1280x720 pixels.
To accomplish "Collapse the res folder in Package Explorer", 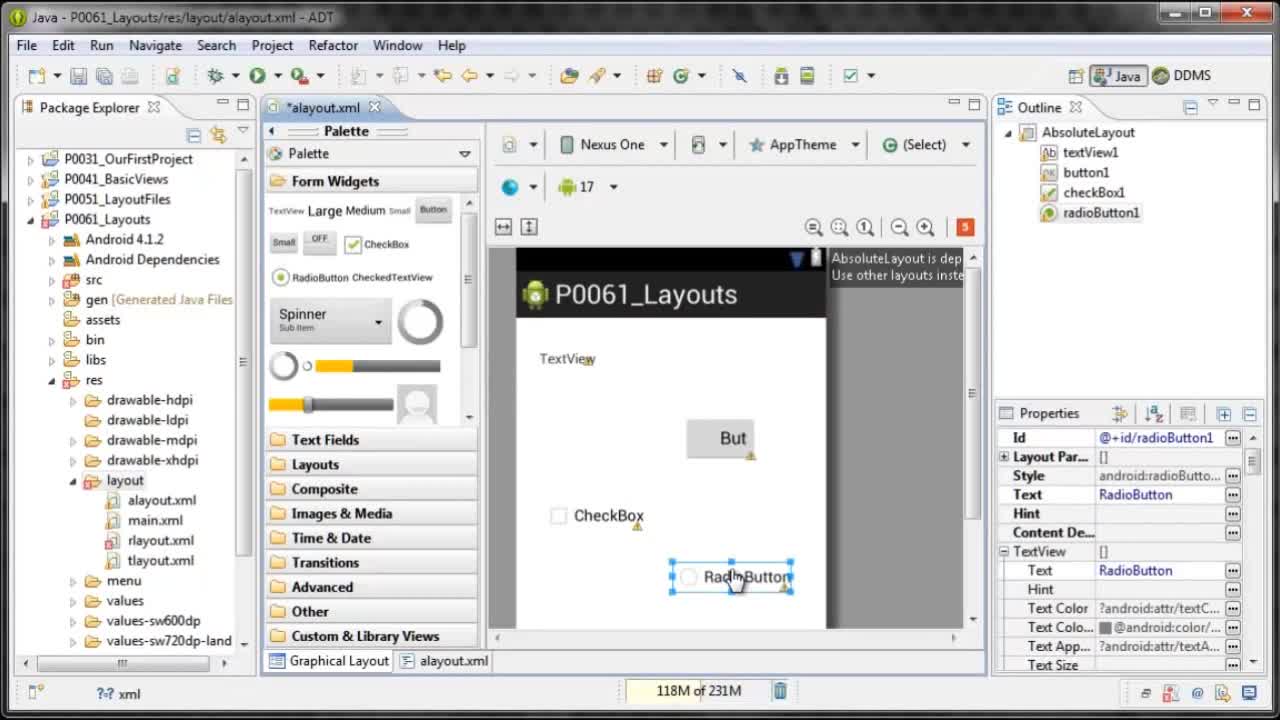I will [52, 380].
